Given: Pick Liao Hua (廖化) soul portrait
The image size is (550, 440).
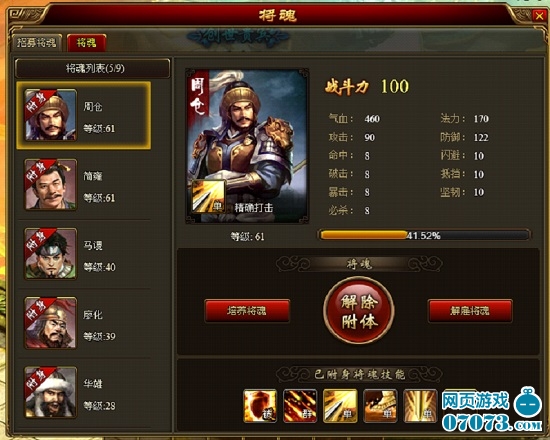Looking at the screenshot, I should (51, 323).
